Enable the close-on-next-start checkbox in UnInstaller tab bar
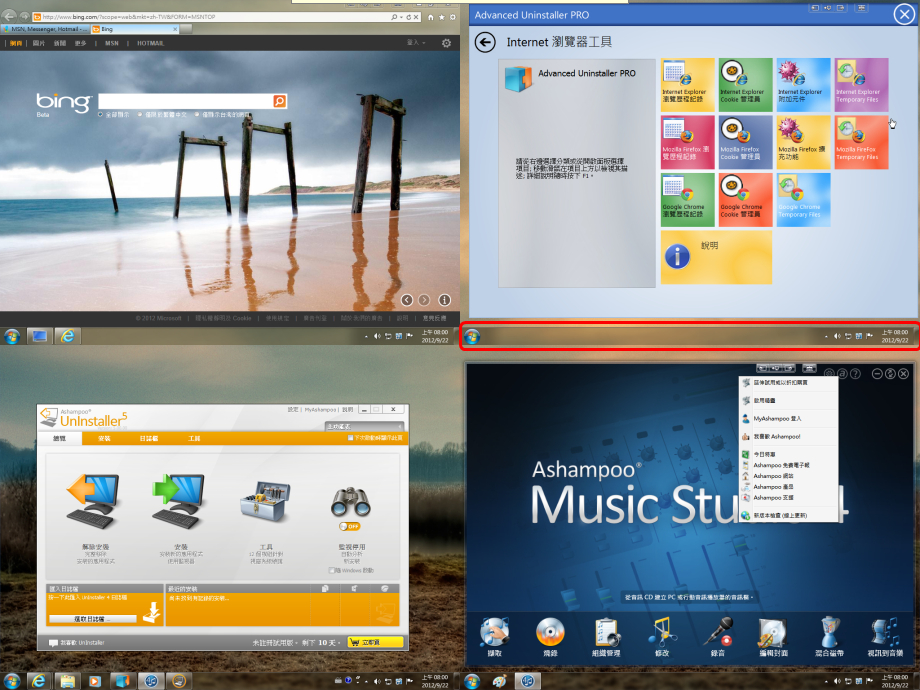920x690 pixels. pos(350,438)
